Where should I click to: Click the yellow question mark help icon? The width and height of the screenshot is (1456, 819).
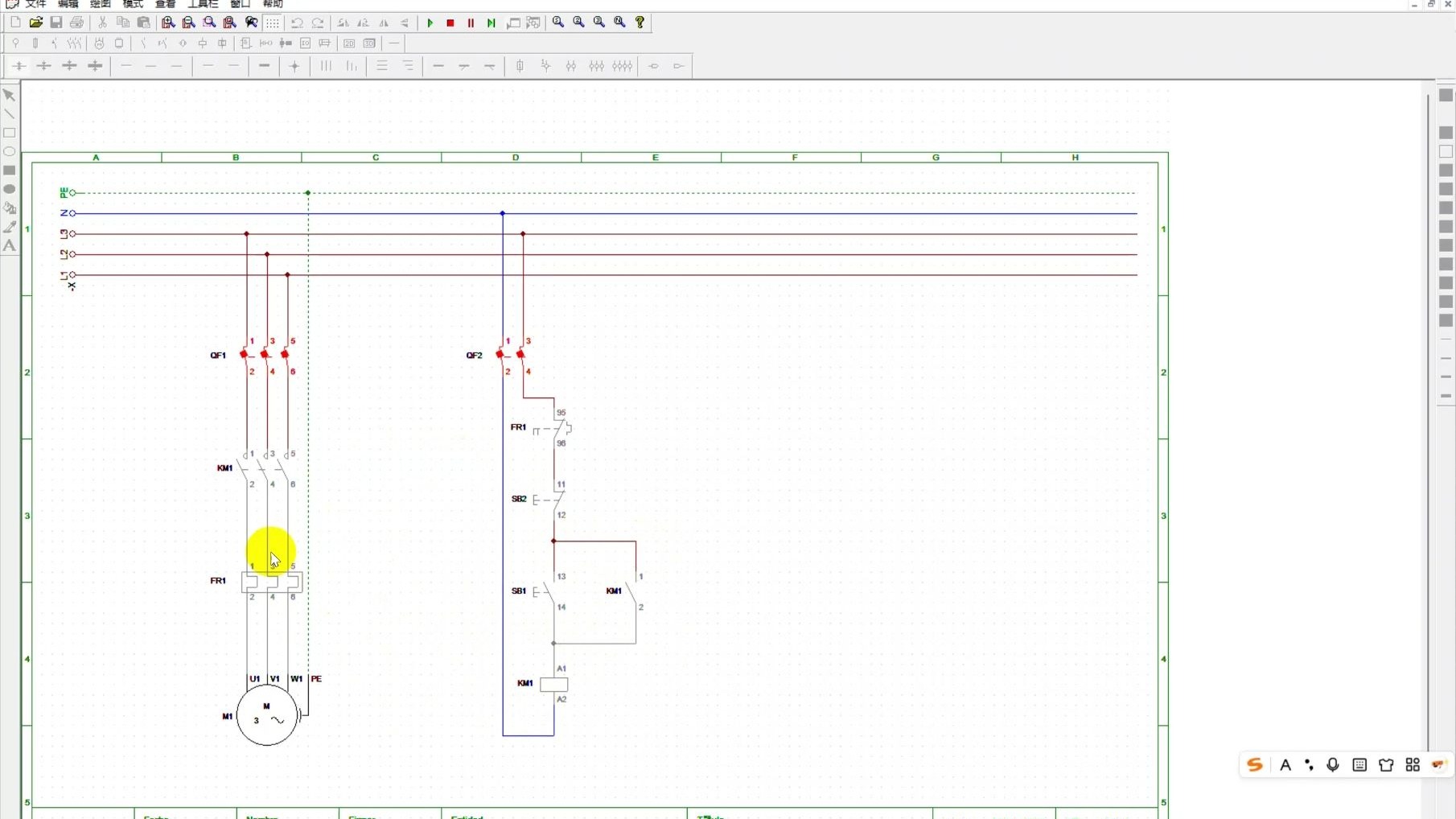pyautogui.click(x=640, y=23)
